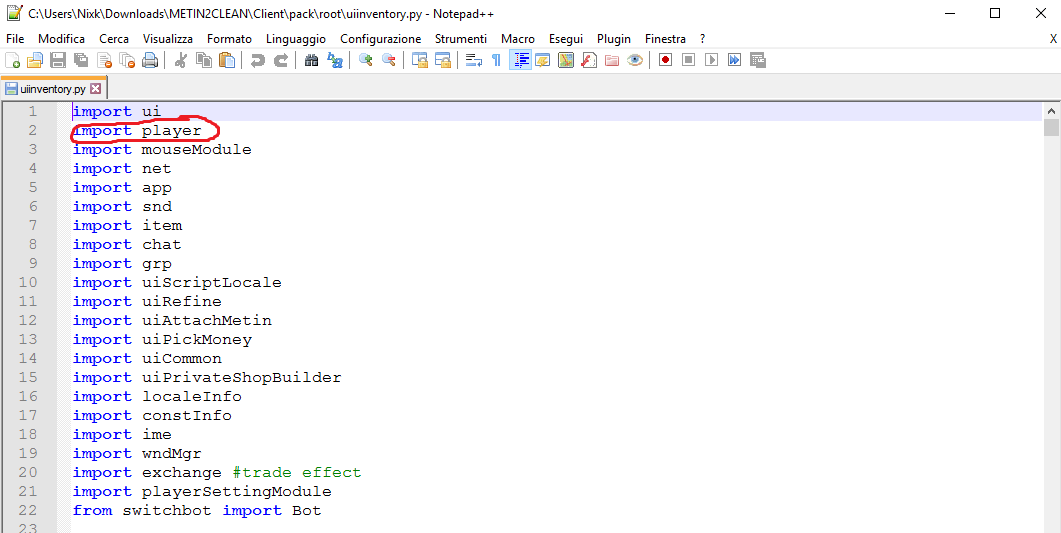
Task: Open the Function List toolbar icon
Action: [x=589, y=60]
